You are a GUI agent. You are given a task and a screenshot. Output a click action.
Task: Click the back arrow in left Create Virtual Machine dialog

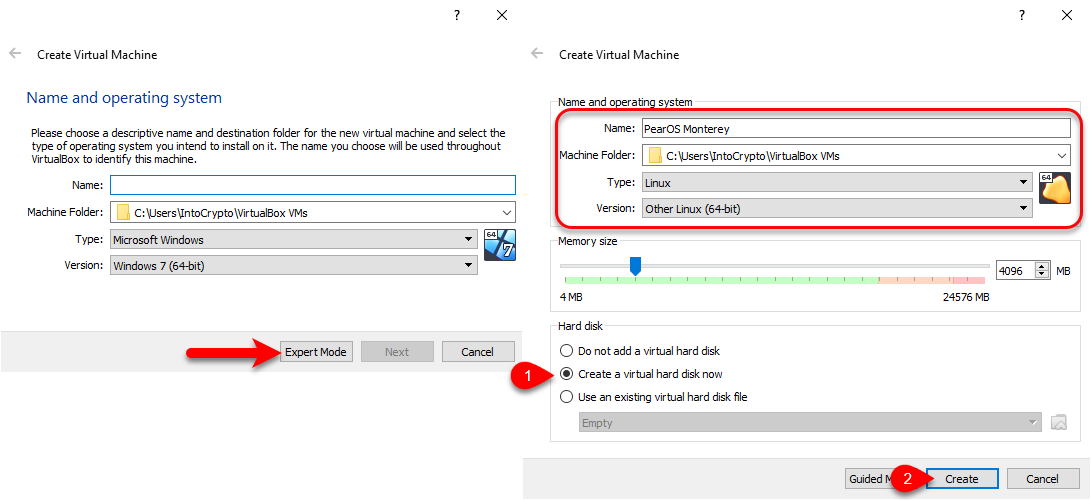(15, 54)
